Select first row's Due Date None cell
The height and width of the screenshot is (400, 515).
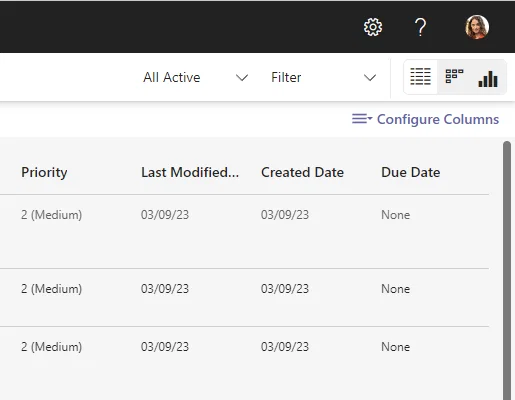[396, 215]
